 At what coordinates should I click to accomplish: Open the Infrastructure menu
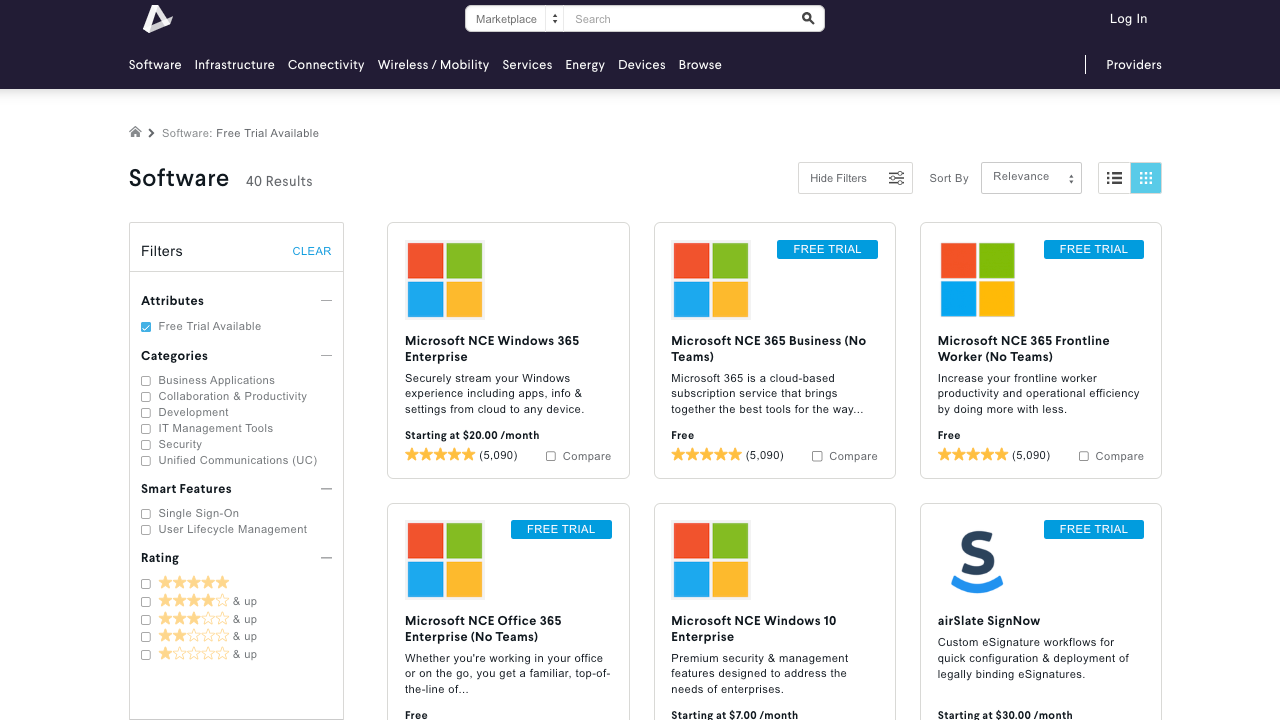[234, 65]
